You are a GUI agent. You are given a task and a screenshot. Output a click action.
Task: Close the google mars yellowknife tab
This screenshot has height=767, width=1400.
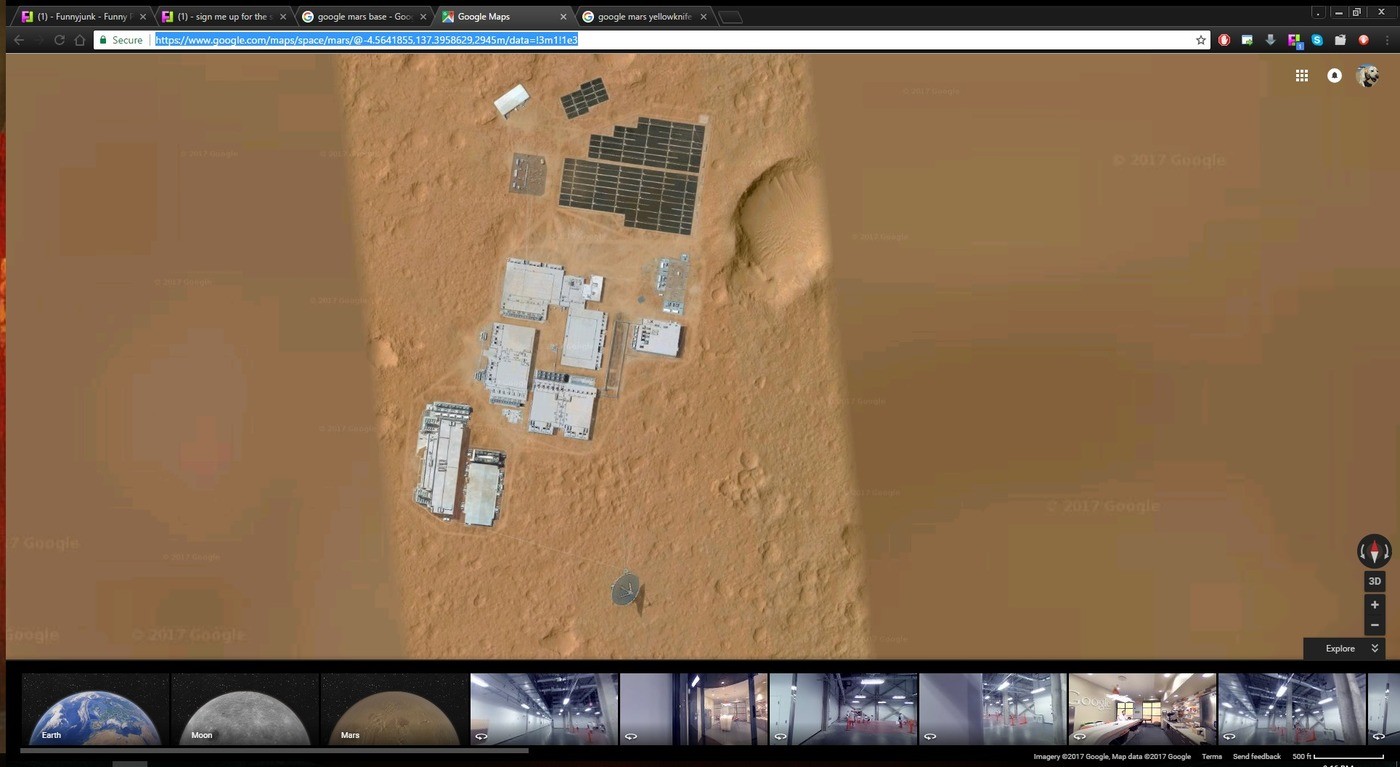(x=703, y=17)
